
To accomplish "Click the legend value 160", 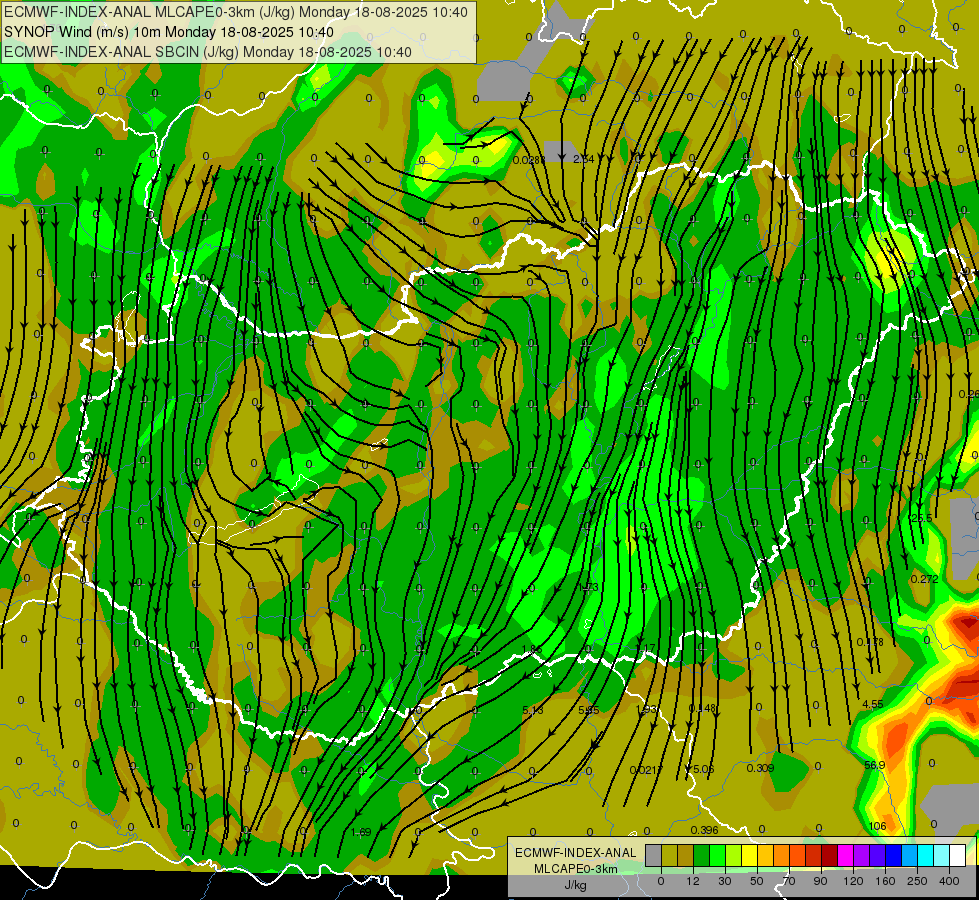I will tap(885, 881).
